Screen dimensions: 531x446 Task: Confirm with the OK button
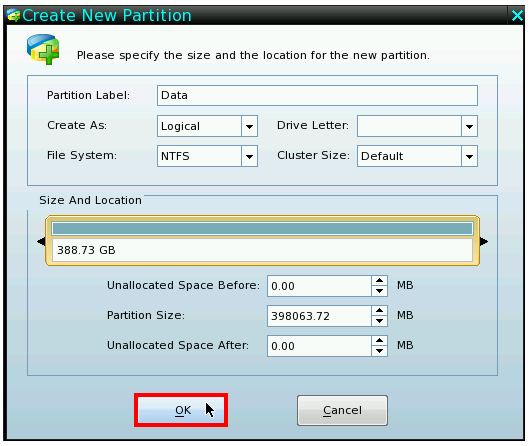point(181,410)
